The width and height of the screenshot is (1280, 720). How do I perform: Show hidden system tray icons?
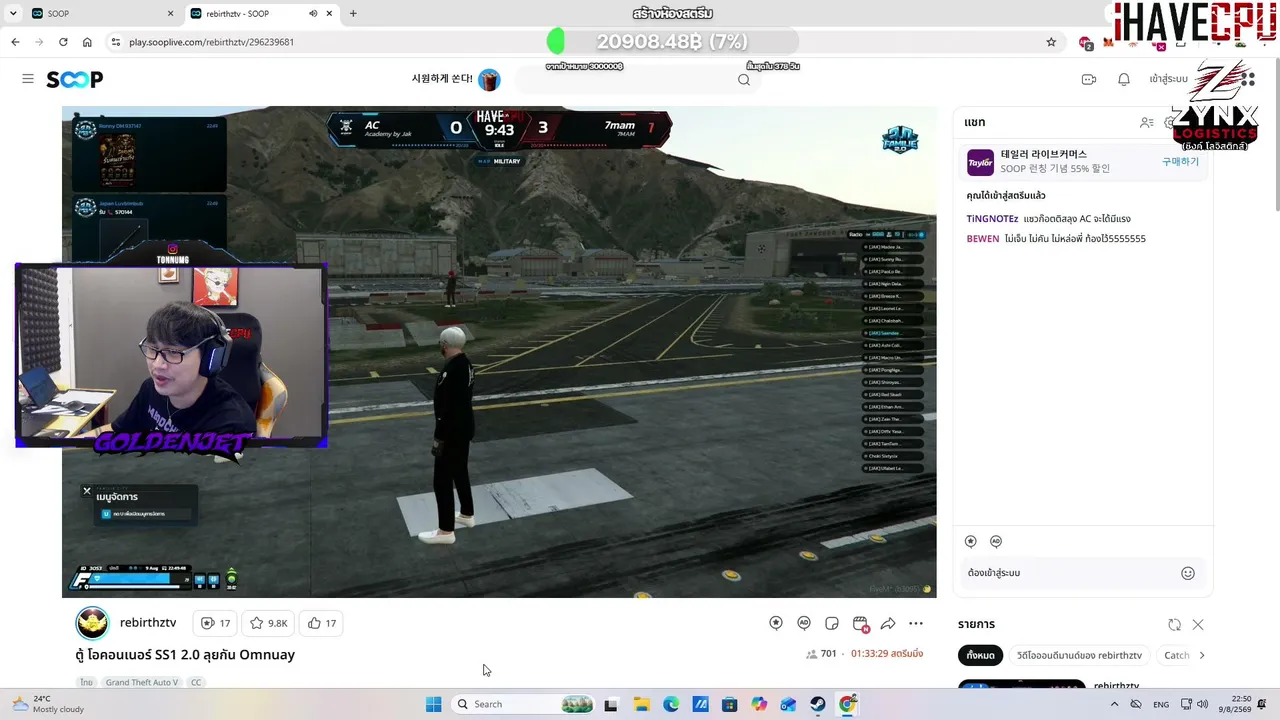(x=1117, y=704)
